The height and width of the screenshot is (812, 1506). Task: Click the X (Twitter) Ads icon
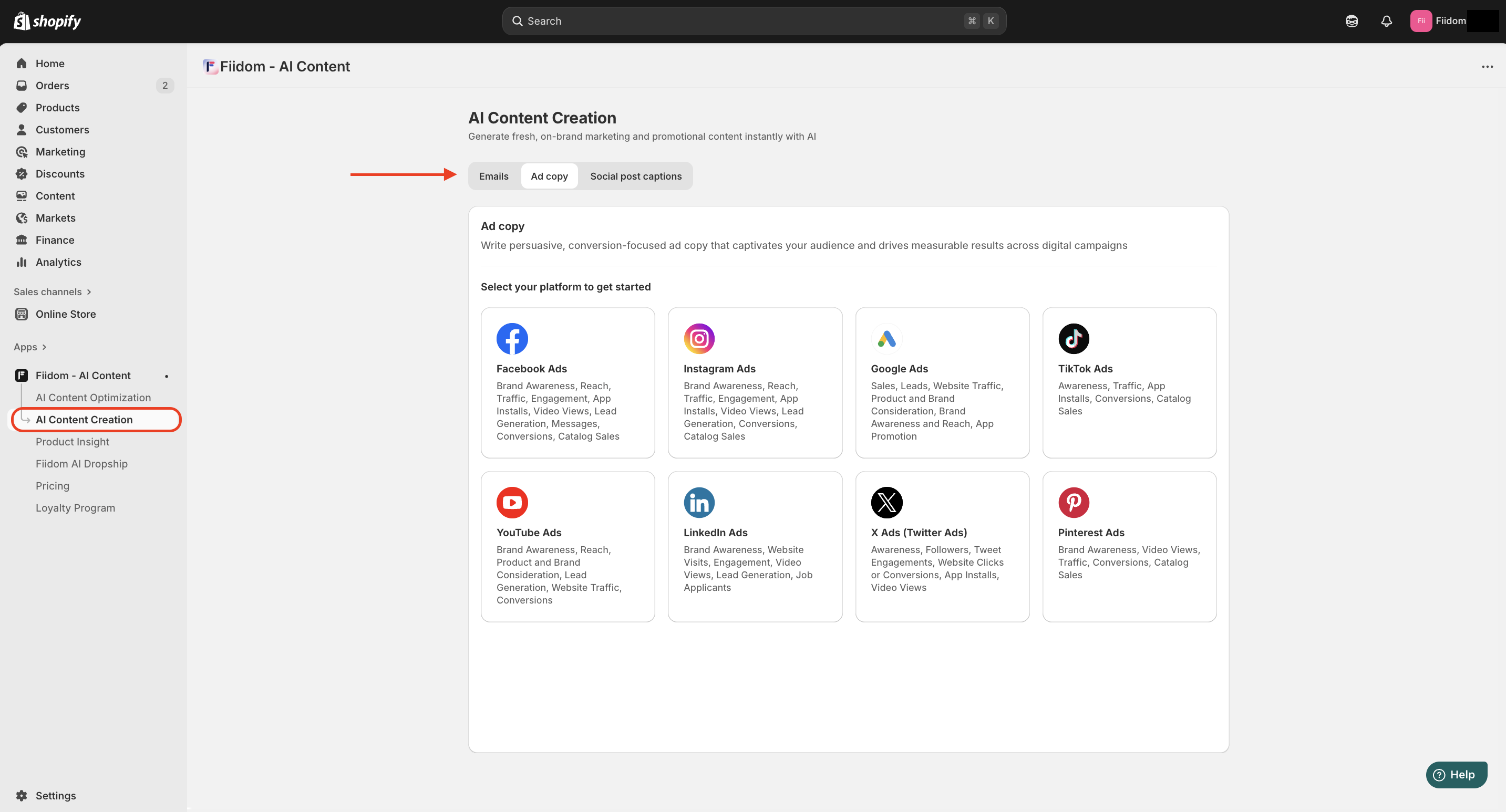[x=886, y=503]
